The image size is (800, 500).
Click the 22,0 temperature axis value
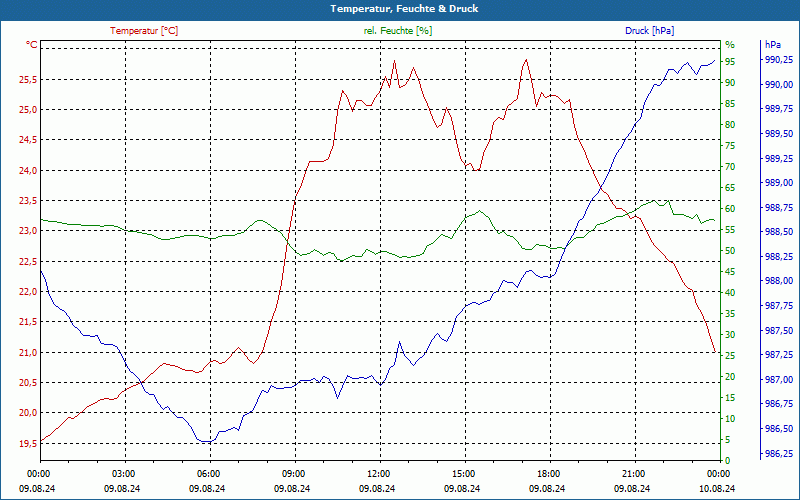pos(29,291)
